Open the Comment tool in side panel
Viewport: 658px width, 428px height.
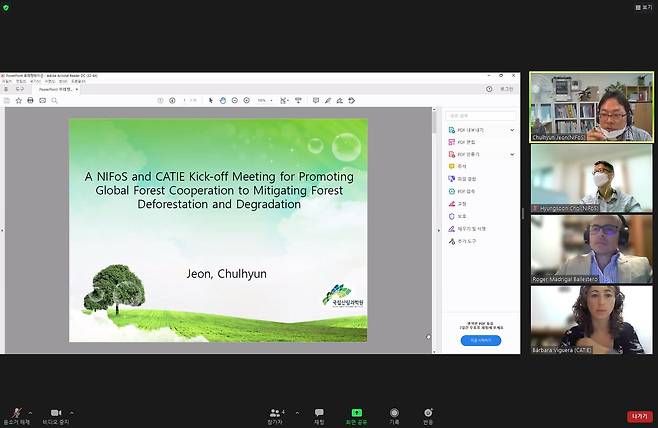tap(457, 167)
